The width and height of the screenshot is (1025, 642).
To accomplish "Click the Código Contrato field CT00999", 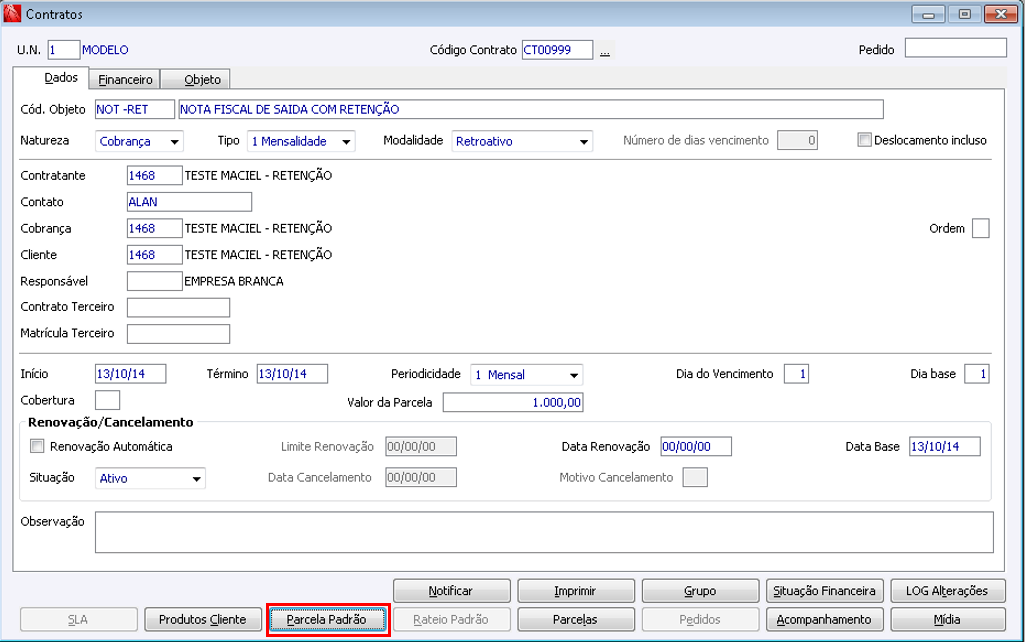I will (x=558, y=50).
